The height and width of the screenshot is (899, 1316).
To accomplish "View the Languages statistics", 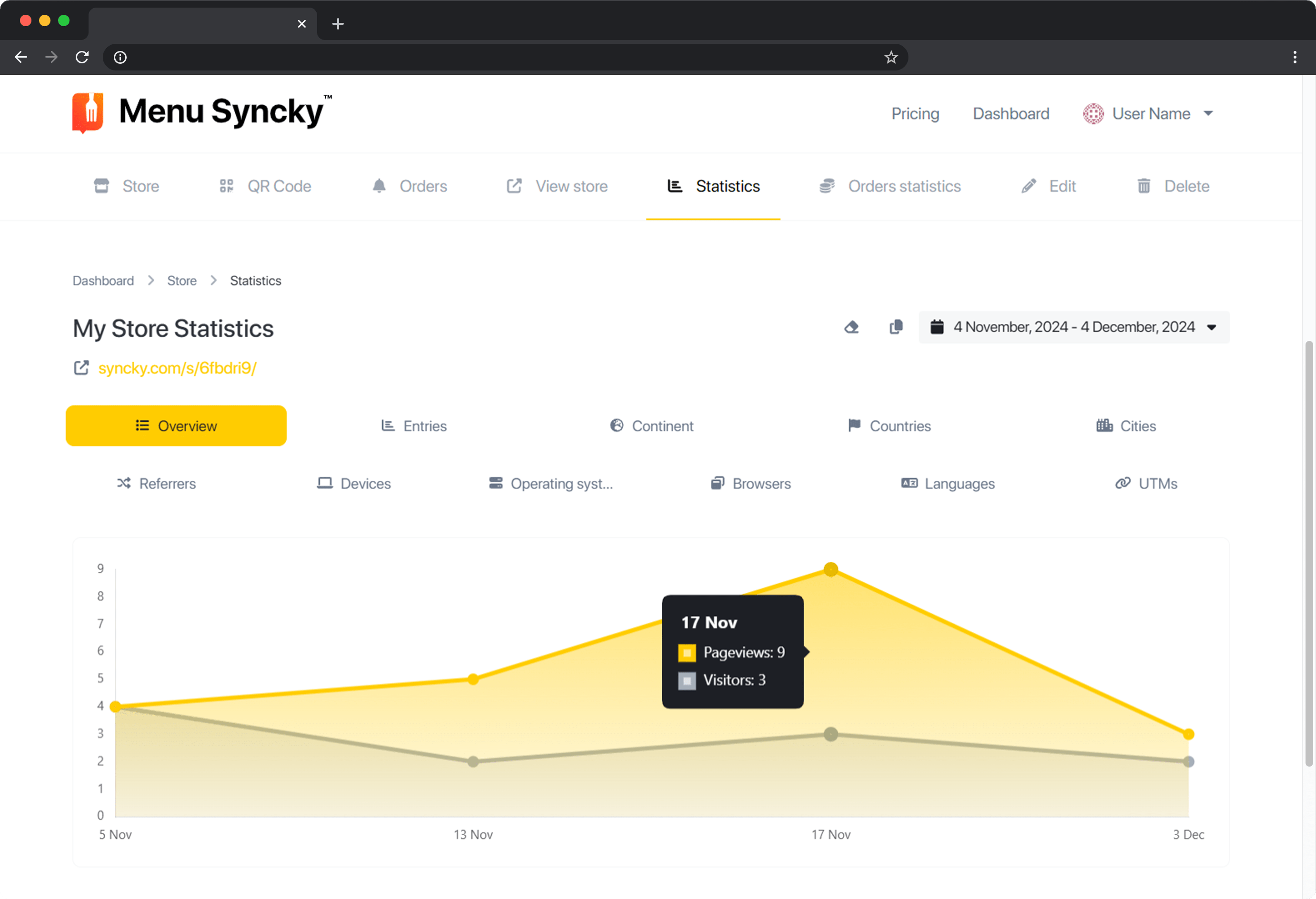I will click(x=948, y=483).
